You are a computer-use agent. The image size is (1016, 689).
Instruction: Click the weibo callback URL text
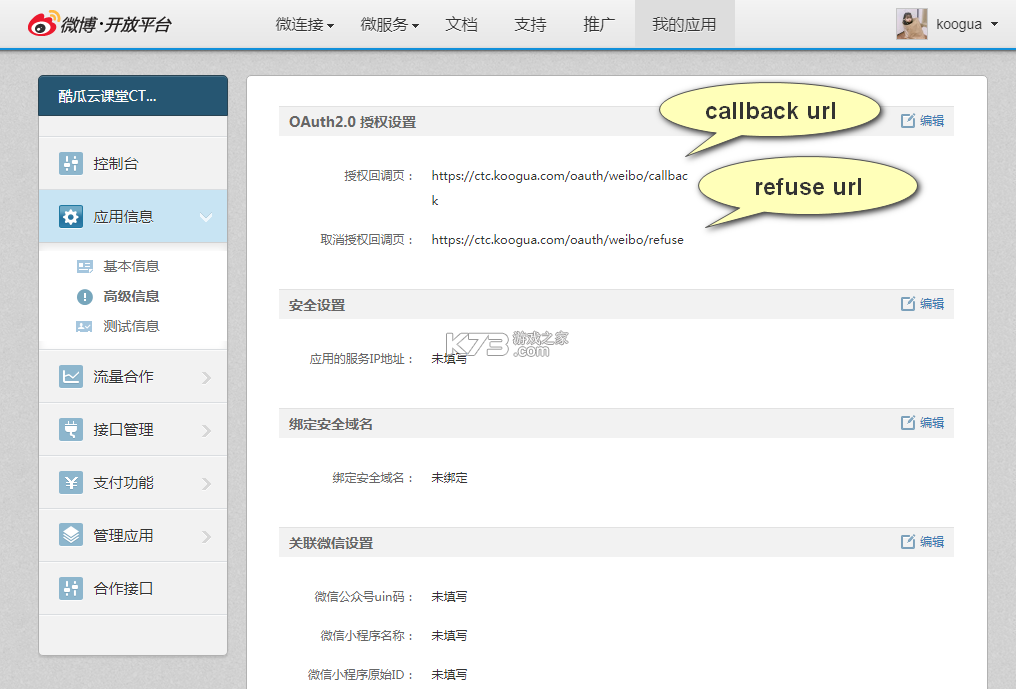pyautogui.click(x=559, y=188)
